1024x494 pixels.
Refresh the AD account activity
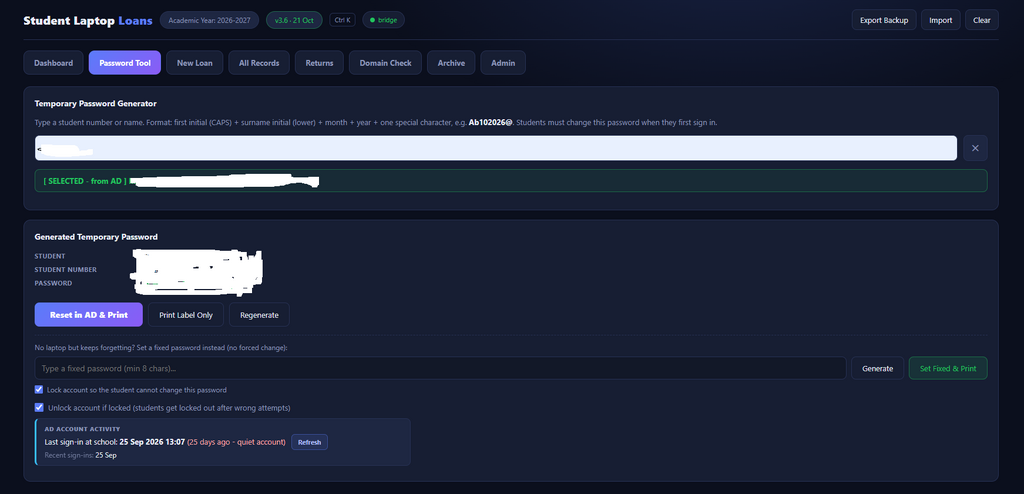tap(310, 442)
